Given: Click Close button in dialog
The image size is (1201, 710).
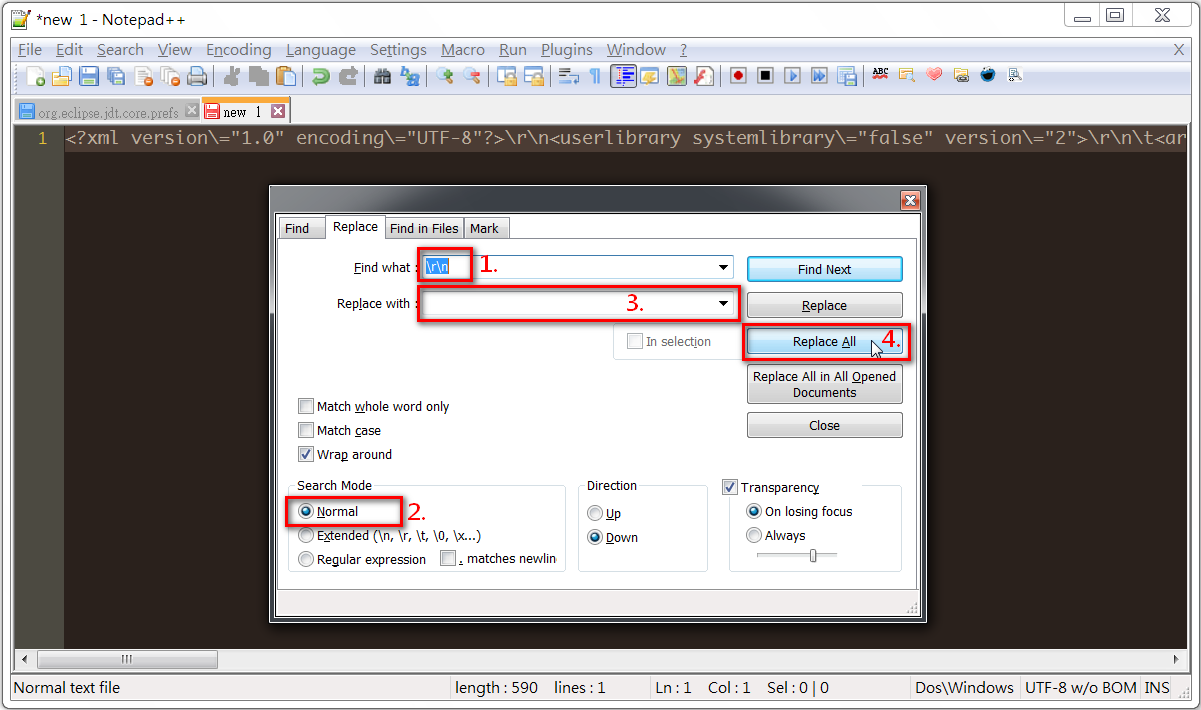Looking at the screenshot, I should pyautogui.click(x=825, y=425).
